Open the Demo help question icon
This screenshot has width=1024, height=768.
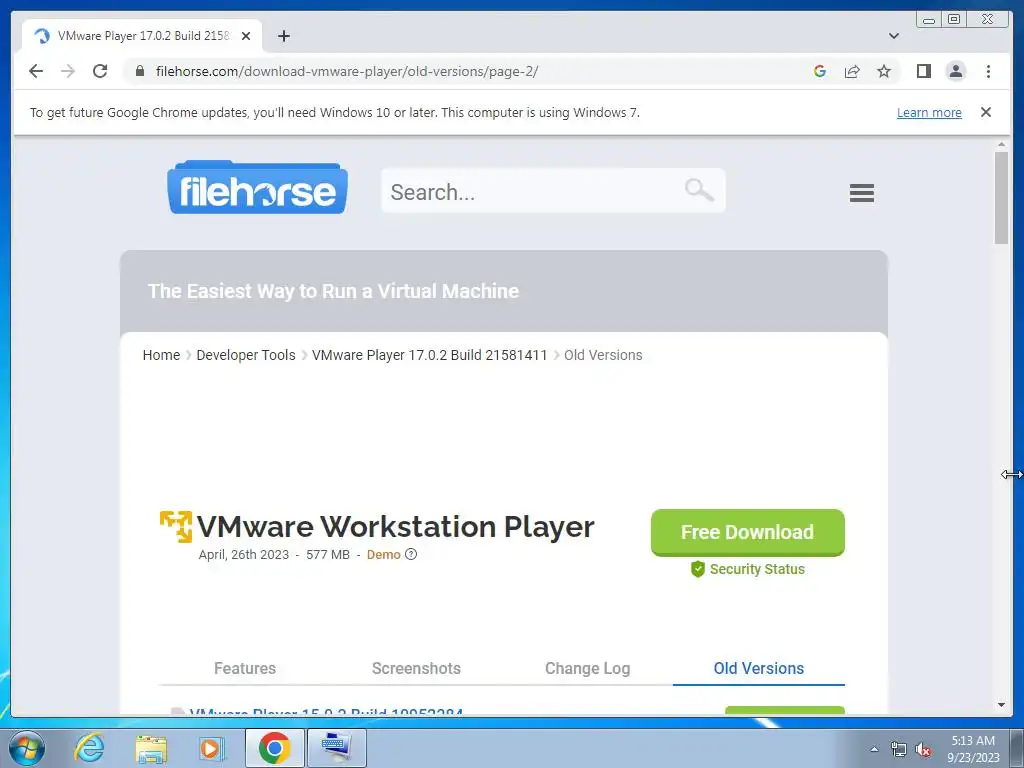pyautogui.click(x=411, y=554)
